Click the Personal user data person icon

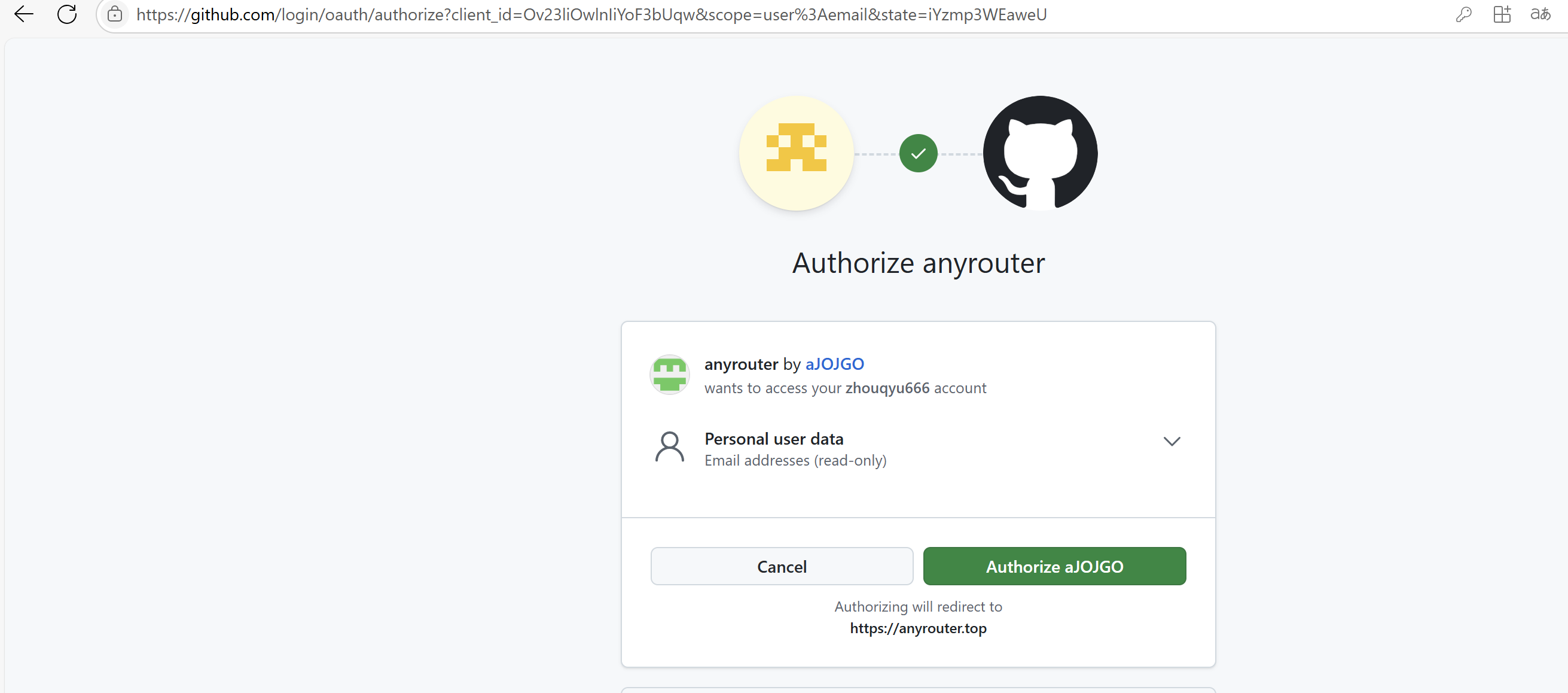pos(670,447)
